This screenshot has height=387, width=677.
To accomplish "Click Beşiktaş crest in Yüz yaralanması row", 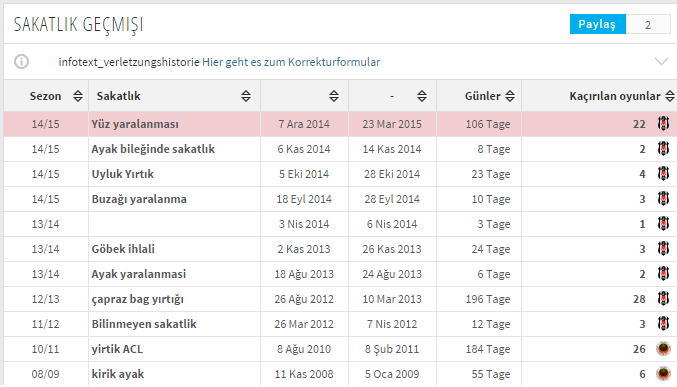I will [664, 124].
